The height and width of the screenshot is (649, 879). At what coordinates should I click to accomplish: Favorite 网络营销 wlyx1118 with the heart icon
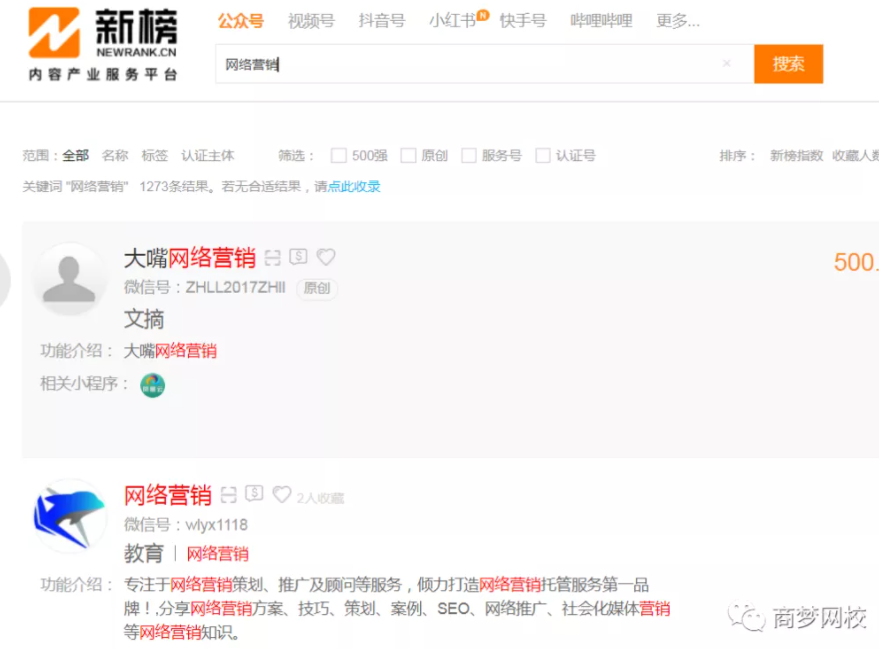point(281,494)
